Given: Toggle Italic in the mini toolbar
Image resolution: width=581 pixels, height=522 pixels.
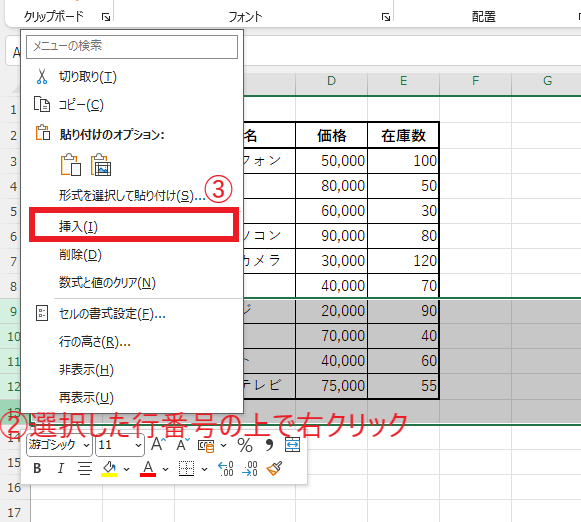Looking at the screenshot, I should coord(61,468).
